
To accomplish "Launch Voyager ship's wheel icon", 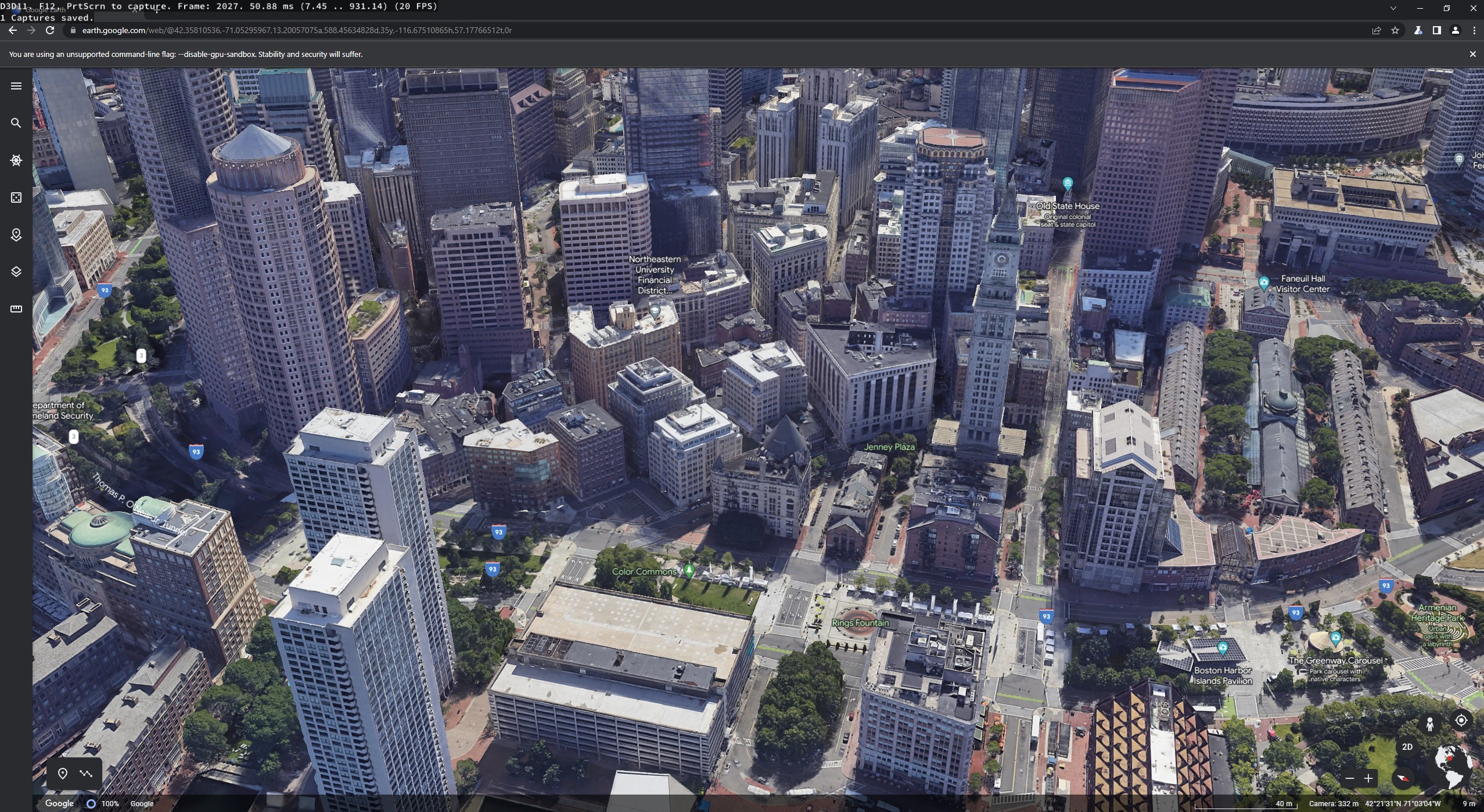I will point(16,160).
